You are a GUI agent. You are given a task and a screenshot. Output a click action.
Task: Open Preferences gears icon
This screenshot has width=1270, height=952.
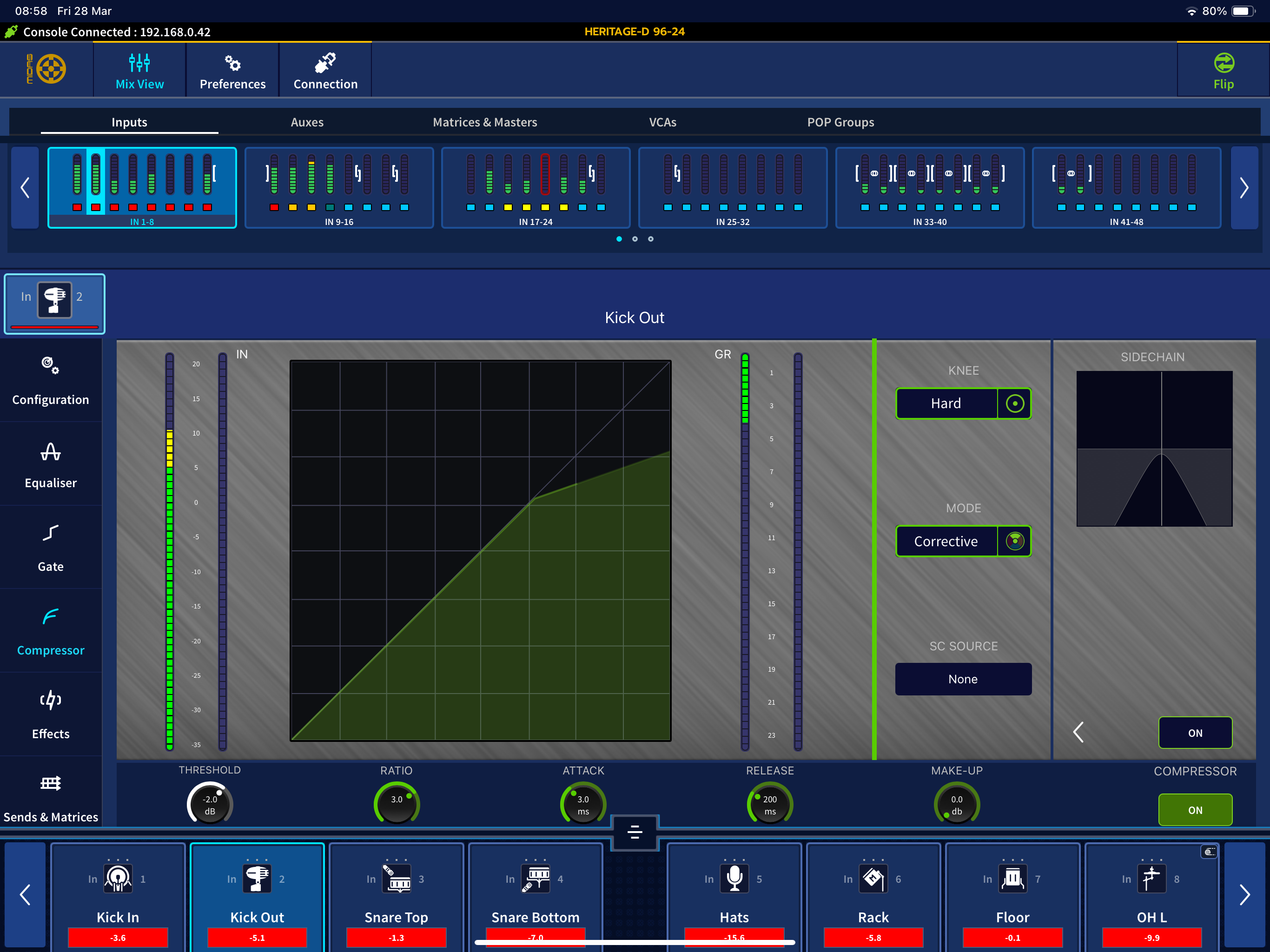(x=232, y=63)
